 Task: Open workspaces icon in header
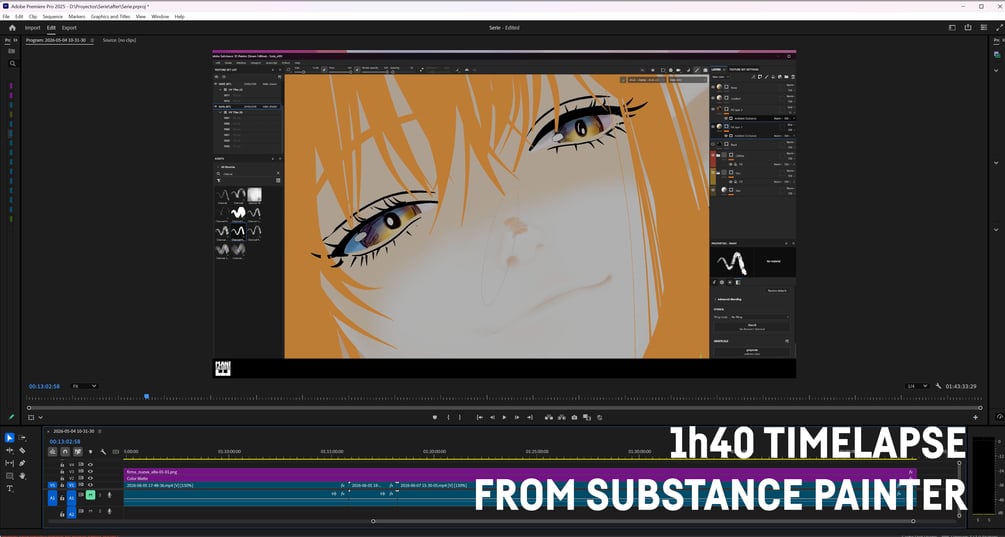click(x=952, y=28)
